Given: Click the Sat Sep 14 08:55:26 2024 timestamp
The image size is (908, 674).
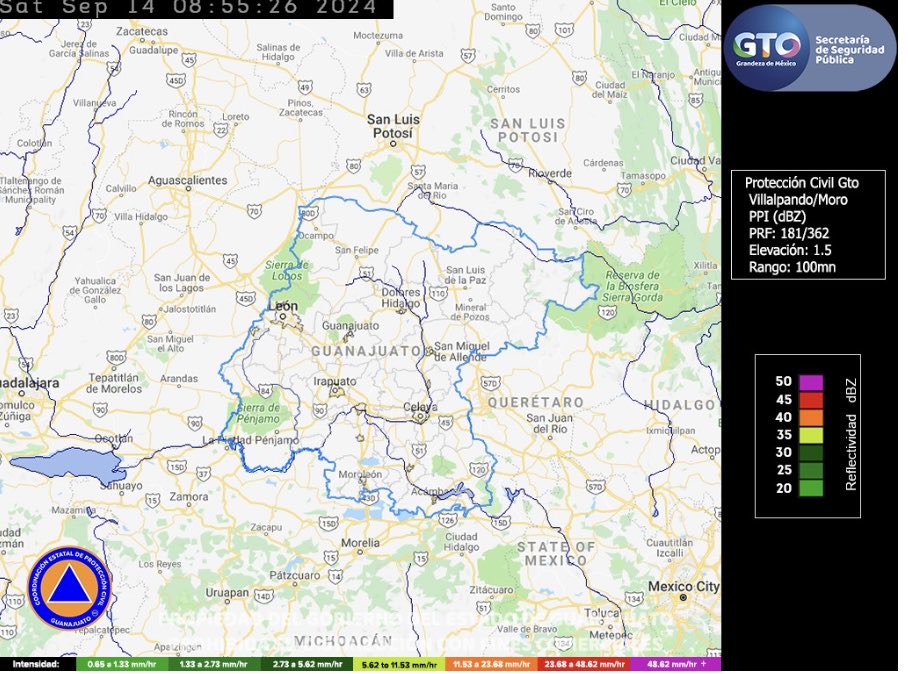Looking at the screenshot, I should click(x=188, y=8).
